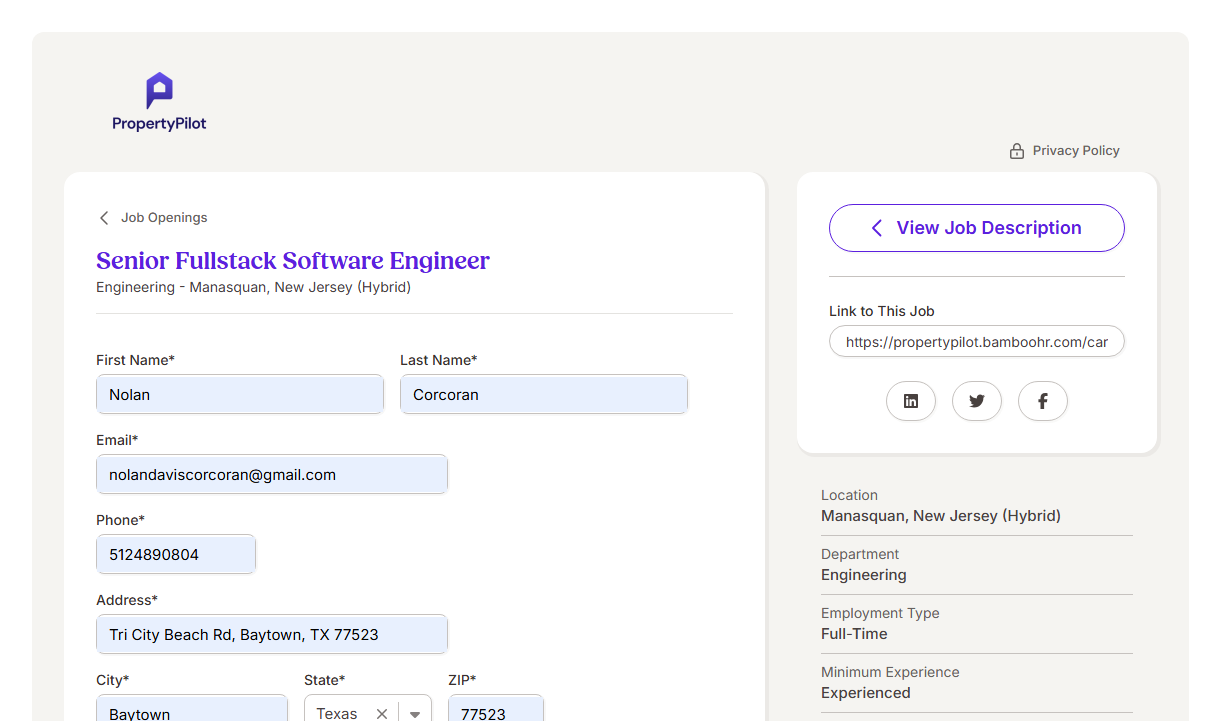Viewport: 1221px width, 721px height.
Task: Go back to Job Openings
Action: click(163, 218)
